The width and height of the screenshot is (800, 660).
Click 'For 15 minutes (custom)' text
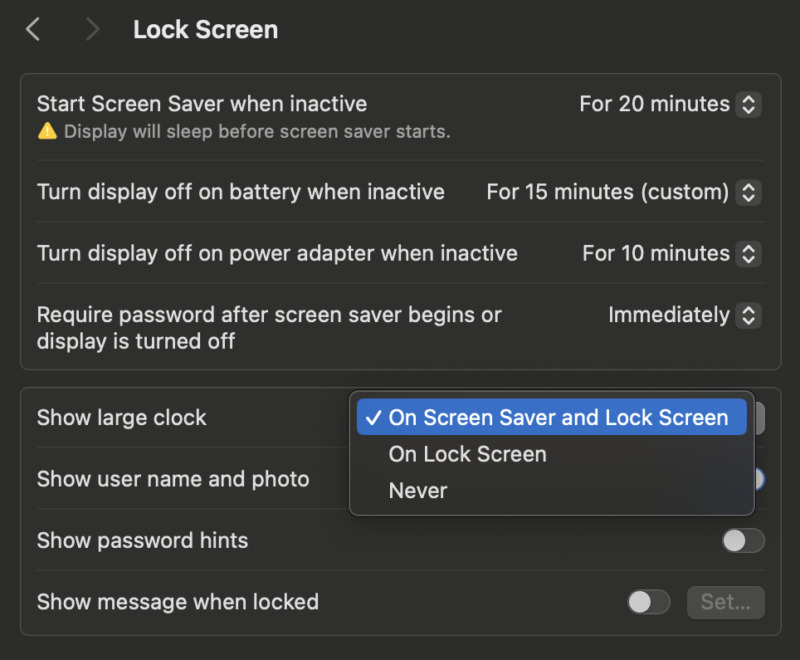point(608,192)
